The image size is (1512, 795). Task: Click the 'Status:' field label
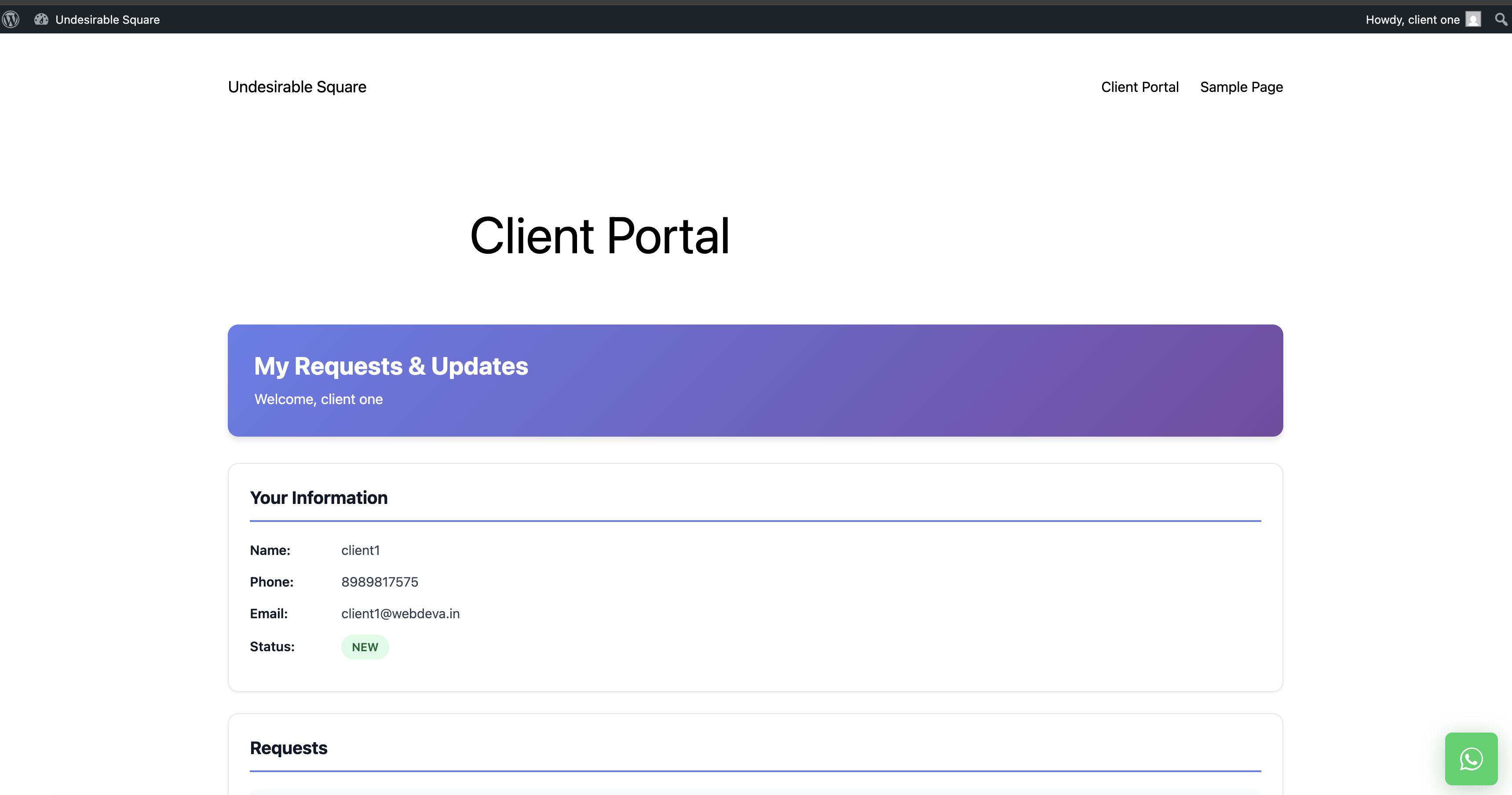click(272, 646)
